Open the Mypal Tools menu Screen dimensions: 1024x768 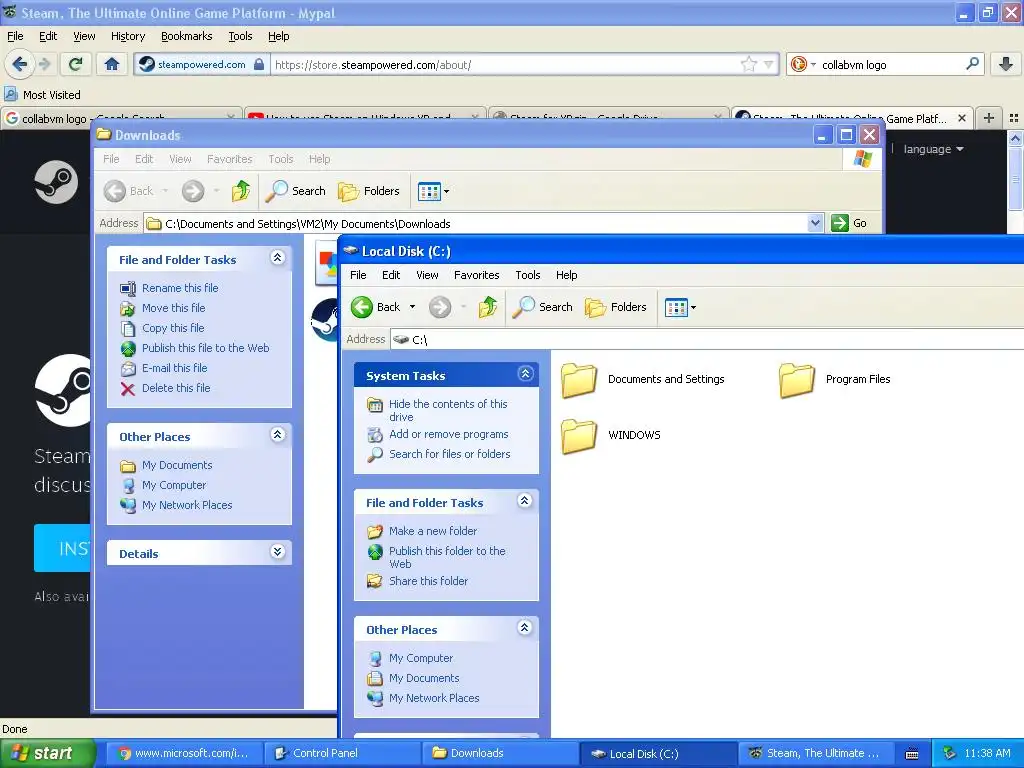pos(240,37)
